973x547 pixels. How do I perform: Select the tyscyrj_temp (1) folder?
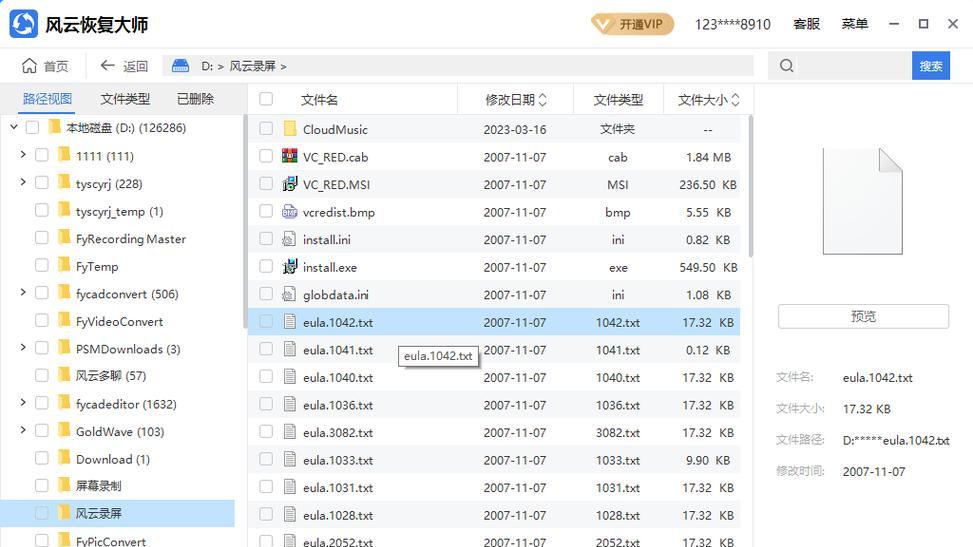click(119, 211)
